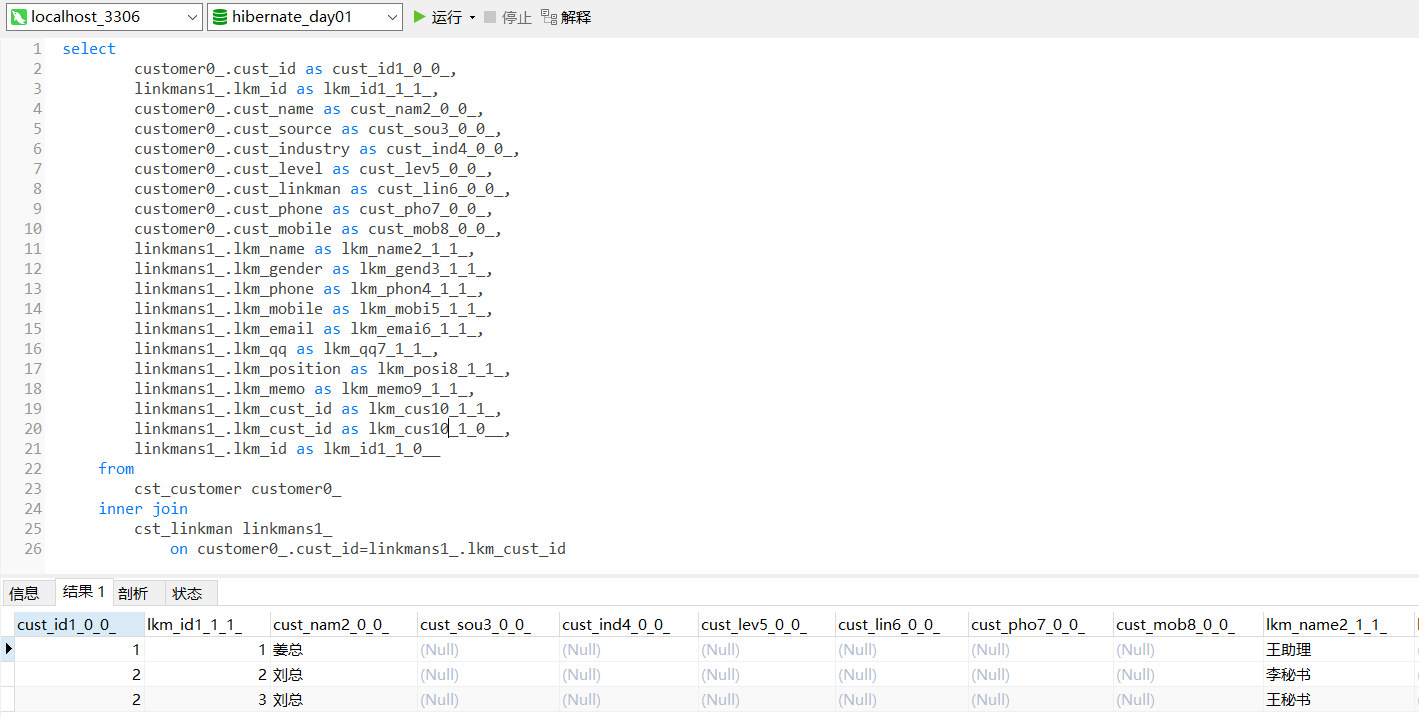The height and width of the screenshot is (718, 1419).
Task: Click the current row indicator arrow
Action: [x=8, y=649]
